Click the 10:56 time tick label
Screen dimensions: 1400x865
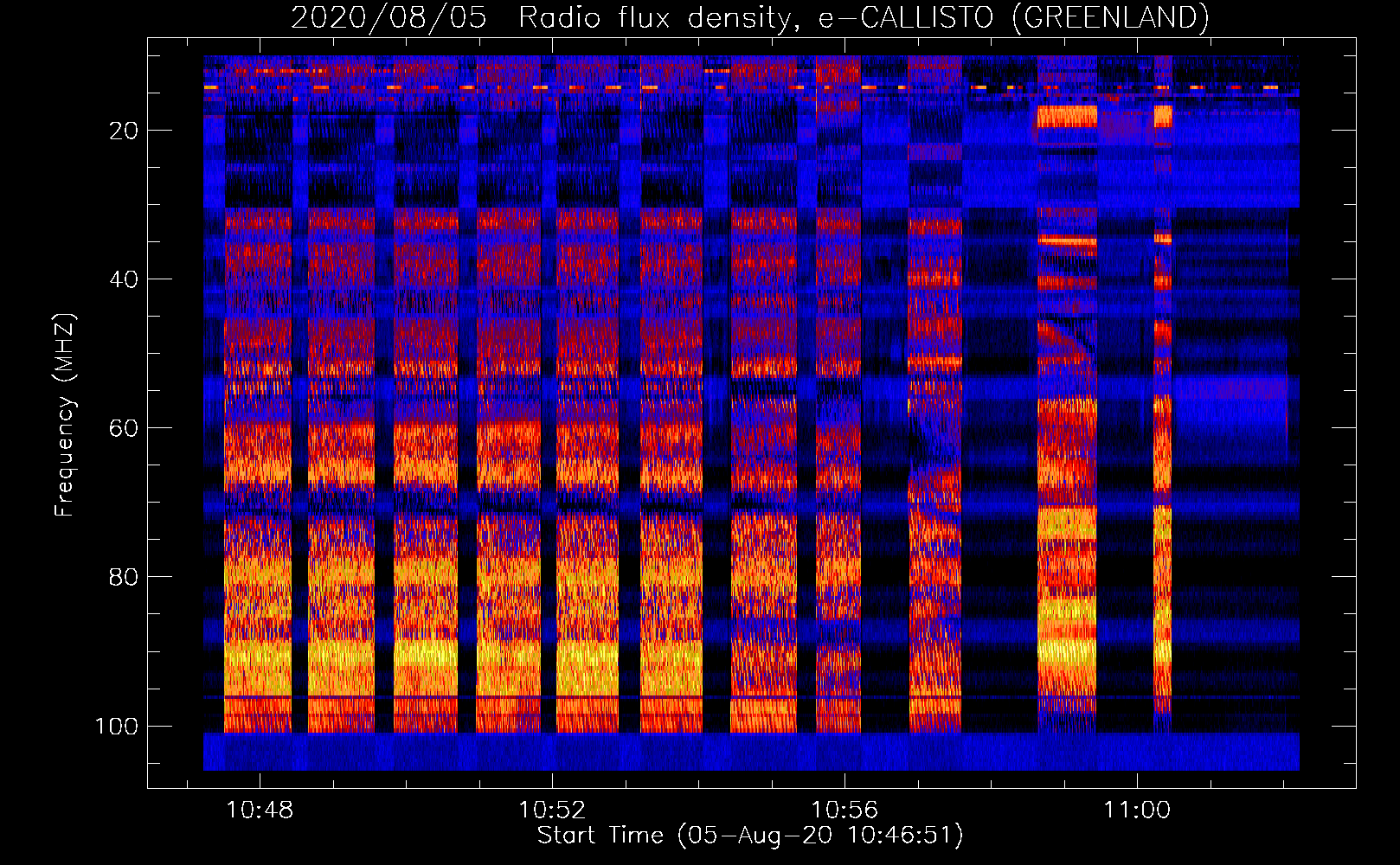coord(844,811)
